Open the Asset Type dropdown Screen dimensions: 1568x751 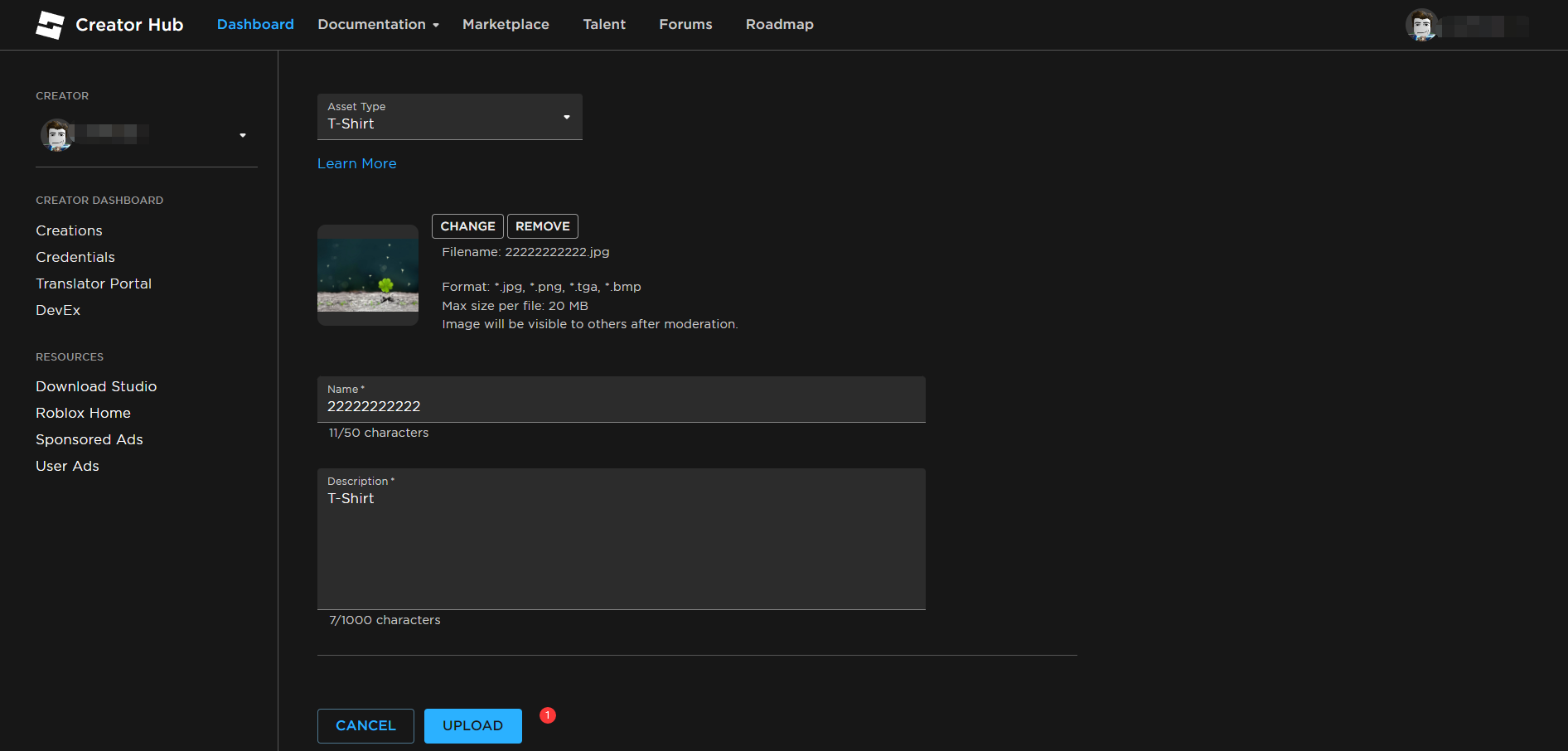pos(450,117)
